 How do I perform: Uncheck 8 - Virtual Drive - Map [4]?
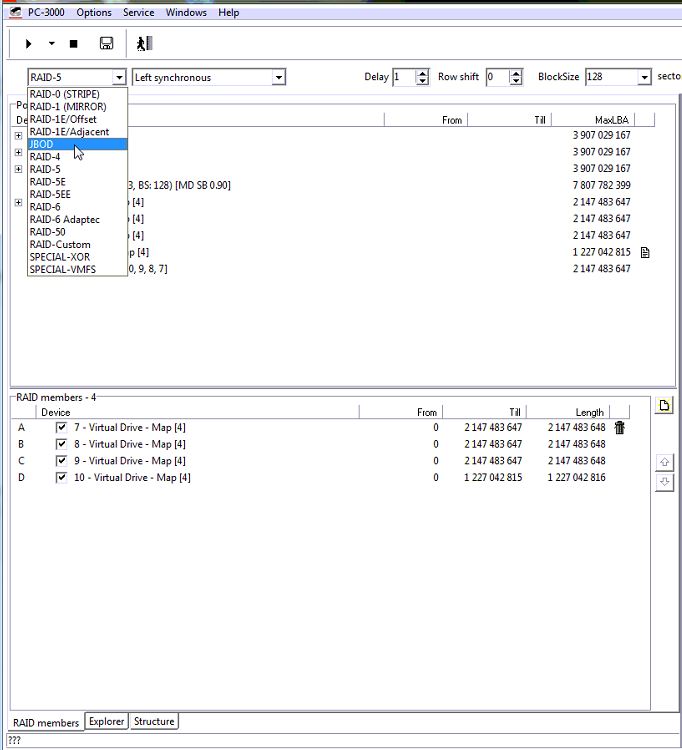[x=61, y=444]
